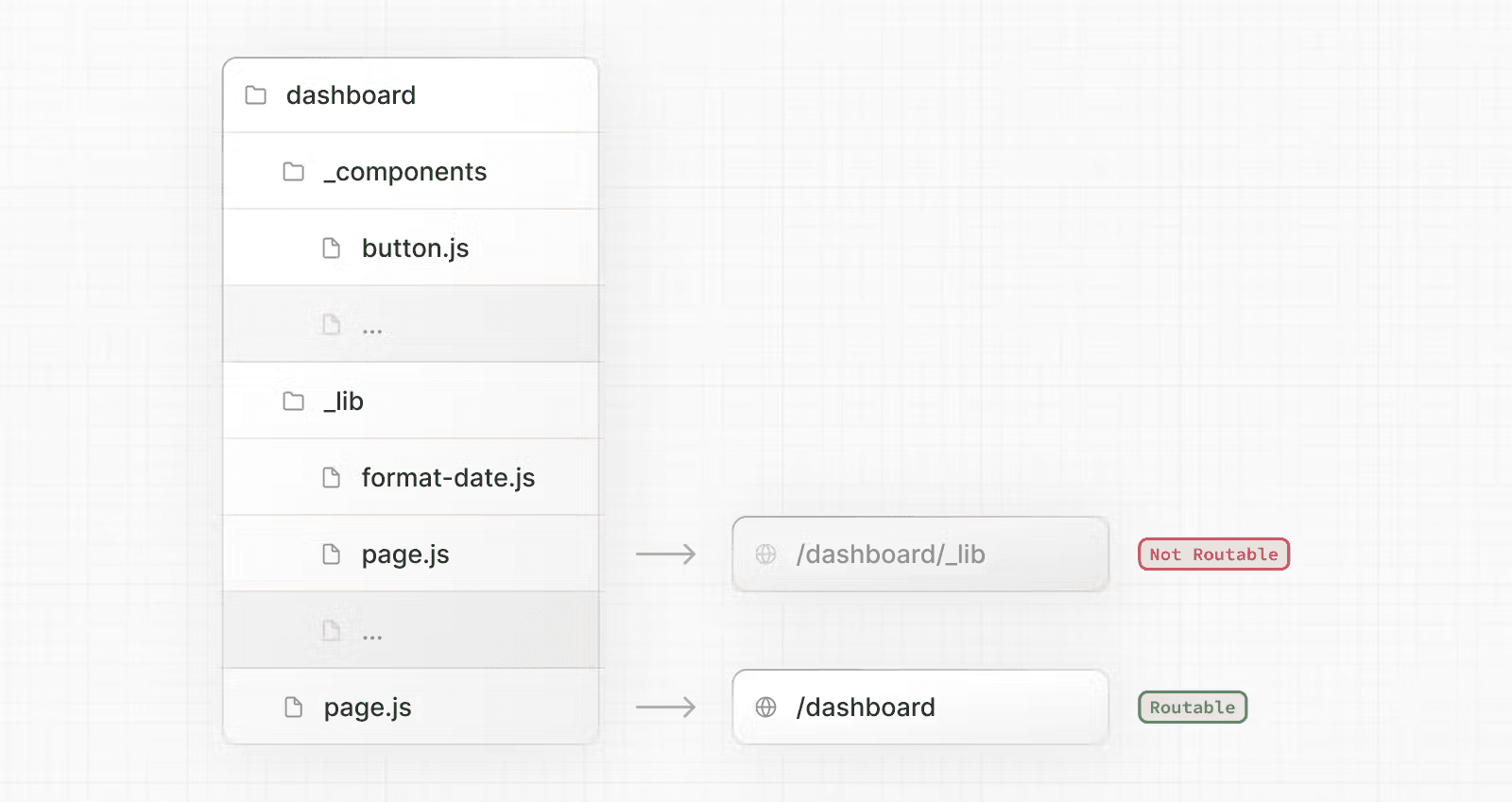This screenshot has height=802, width=1512.
Task: Click the green Routable badge
Action: (x=1193, y=708)
